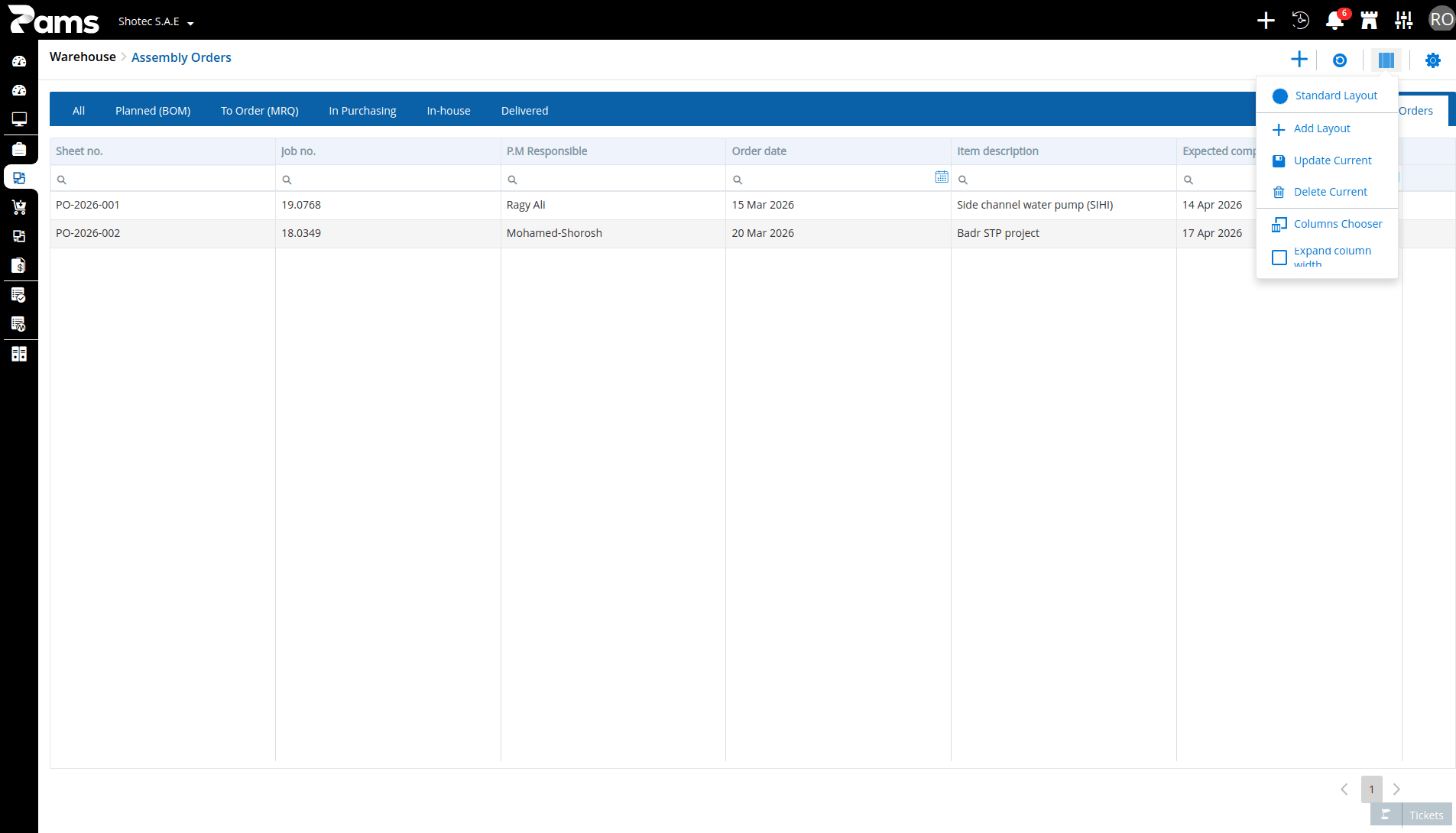Click the blue plus to add assembly order
The height and width of the screenshot is (833, 1456).
(x=1299, y=60)
